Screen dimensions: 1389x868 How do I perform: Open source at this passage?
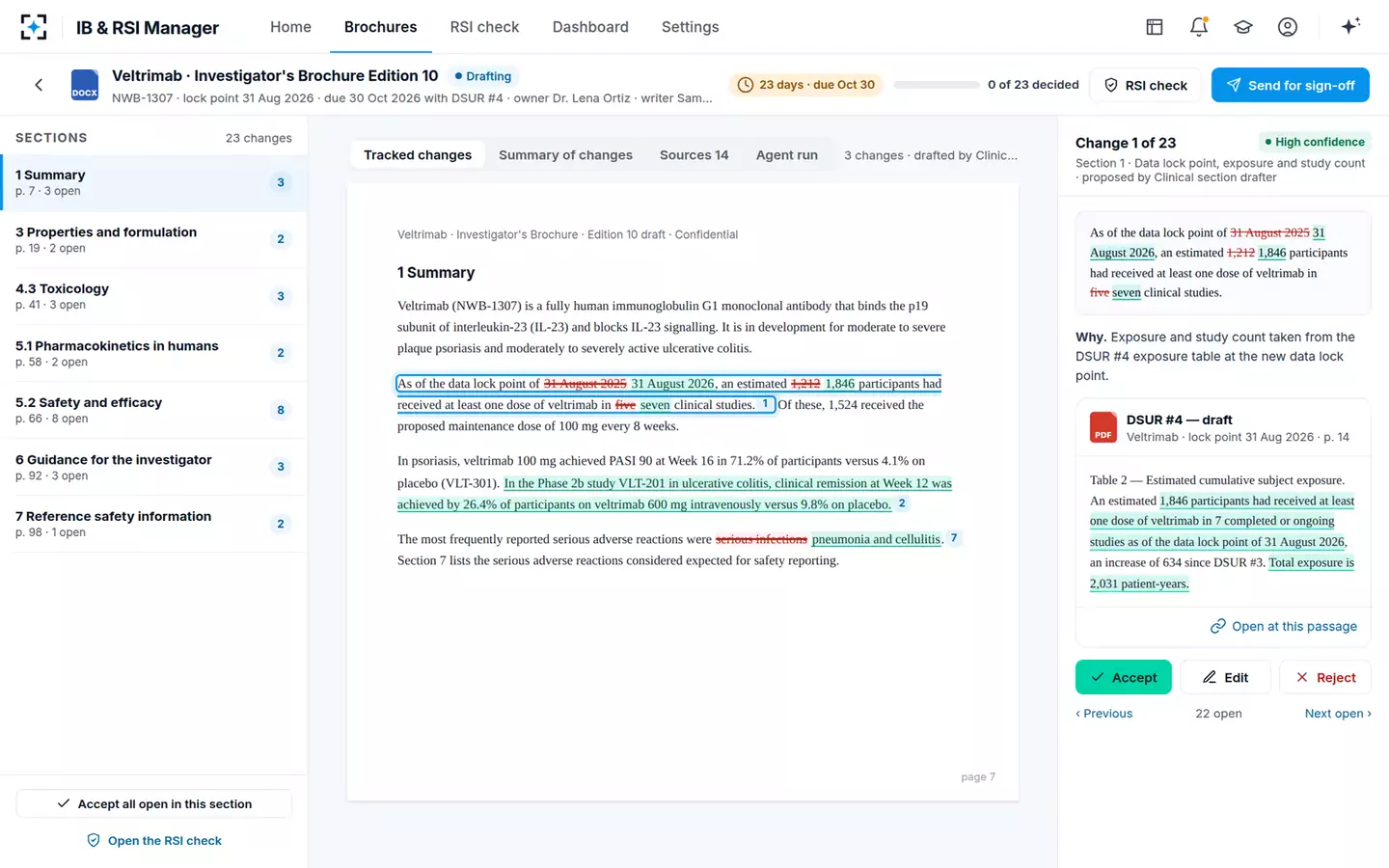tap(1284, 626)
